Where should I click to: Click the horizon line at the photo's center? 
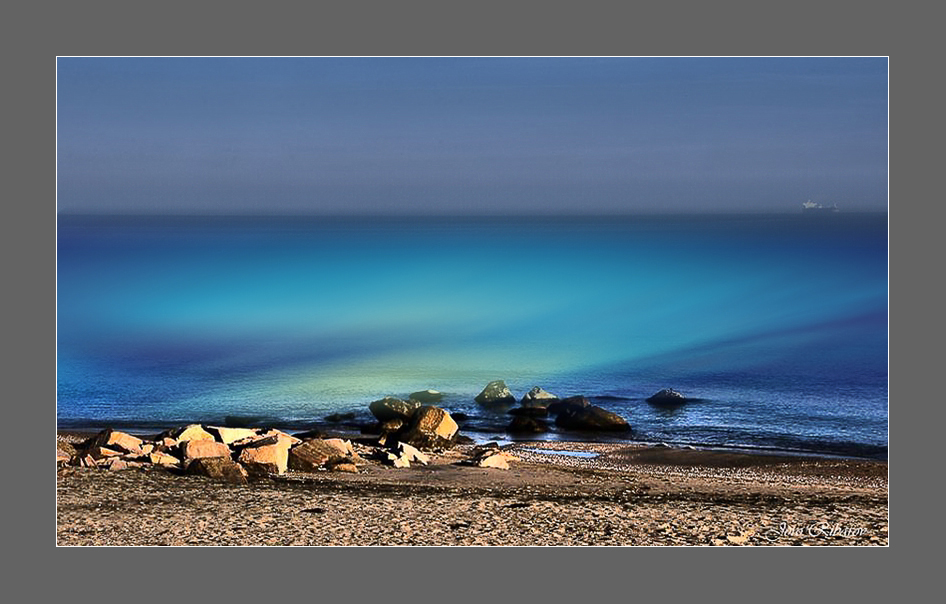point(472,212)
